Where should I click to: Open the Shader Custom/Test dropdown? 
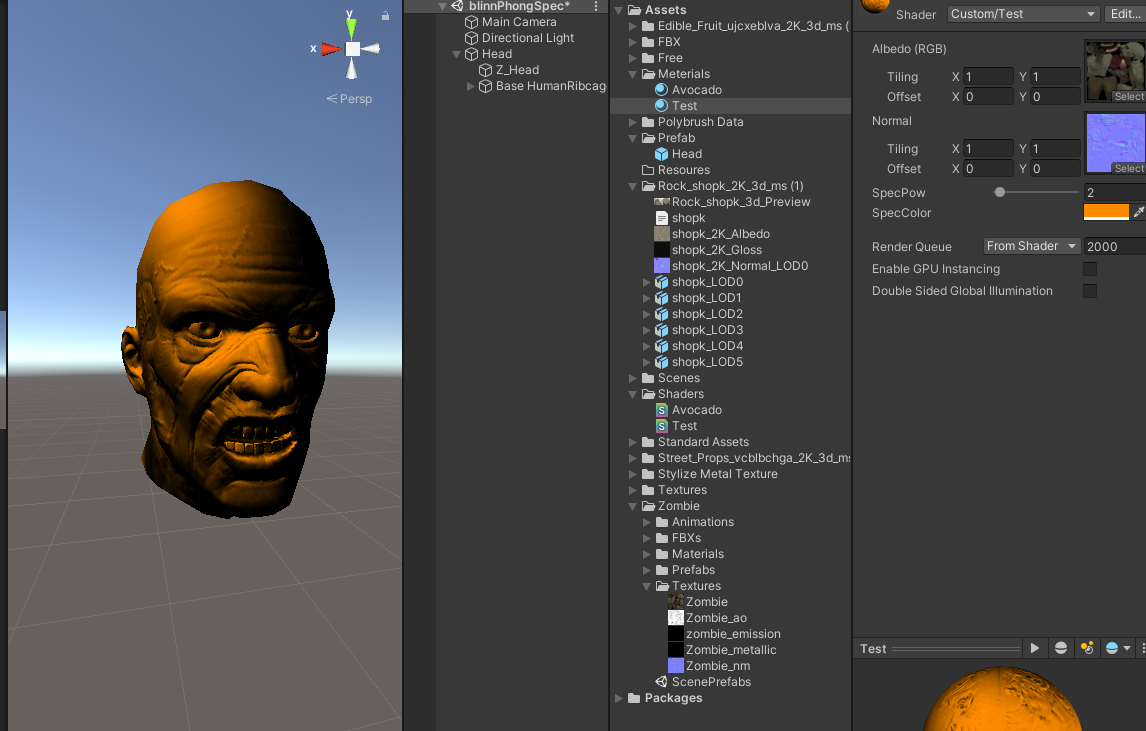[1022, 14]
